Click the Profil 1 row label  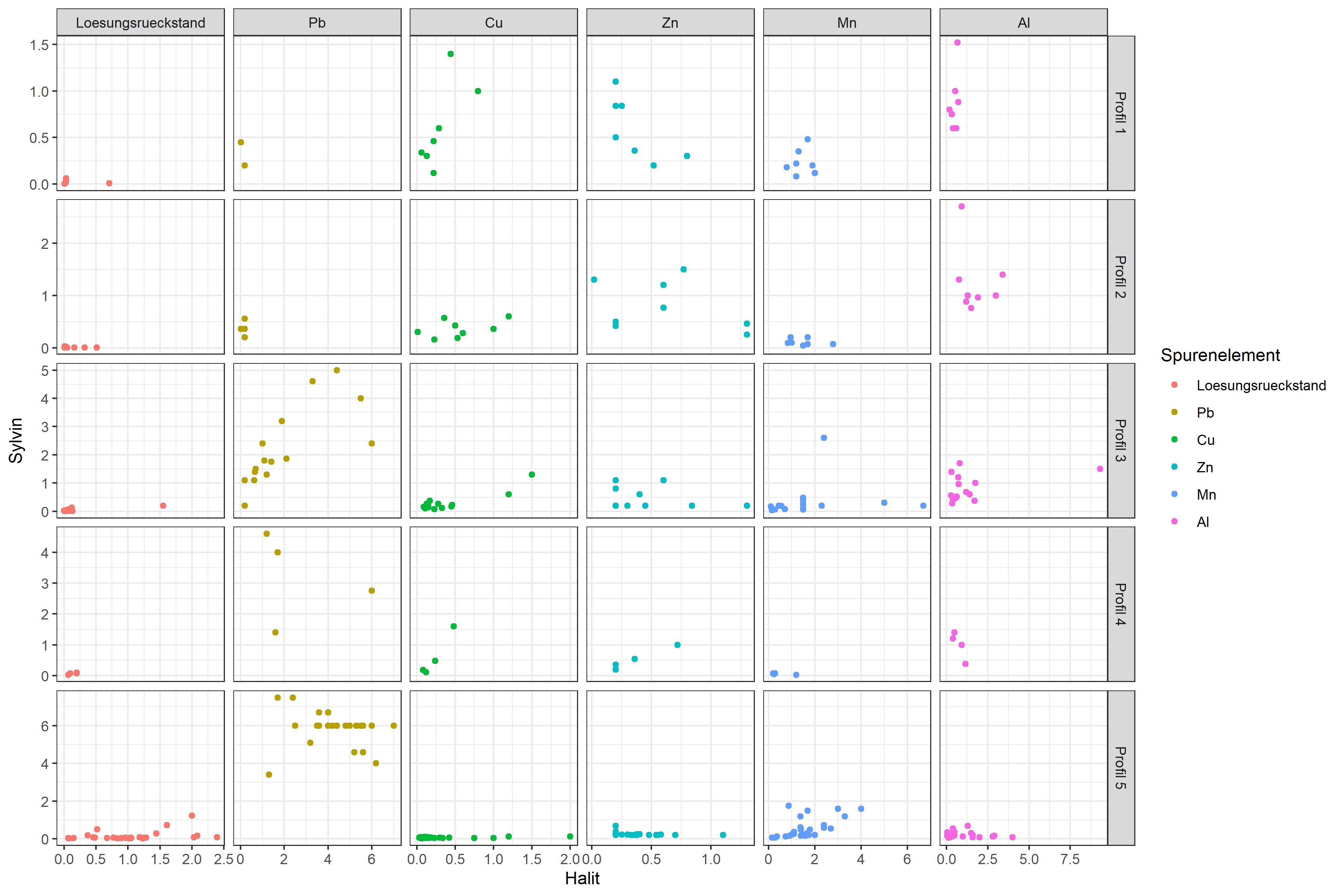pyautogui.click(x=1121, y=113)
